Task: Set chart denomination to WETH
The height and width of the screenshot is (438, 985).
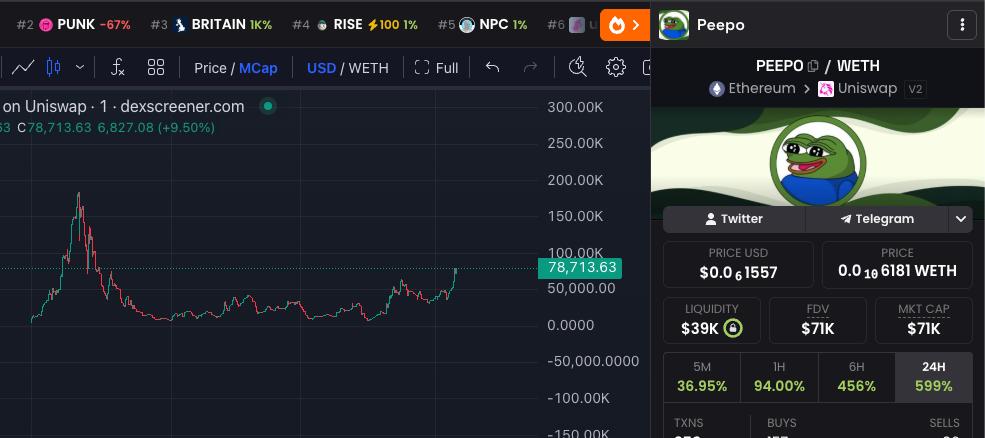Action: tap(369, 68)
